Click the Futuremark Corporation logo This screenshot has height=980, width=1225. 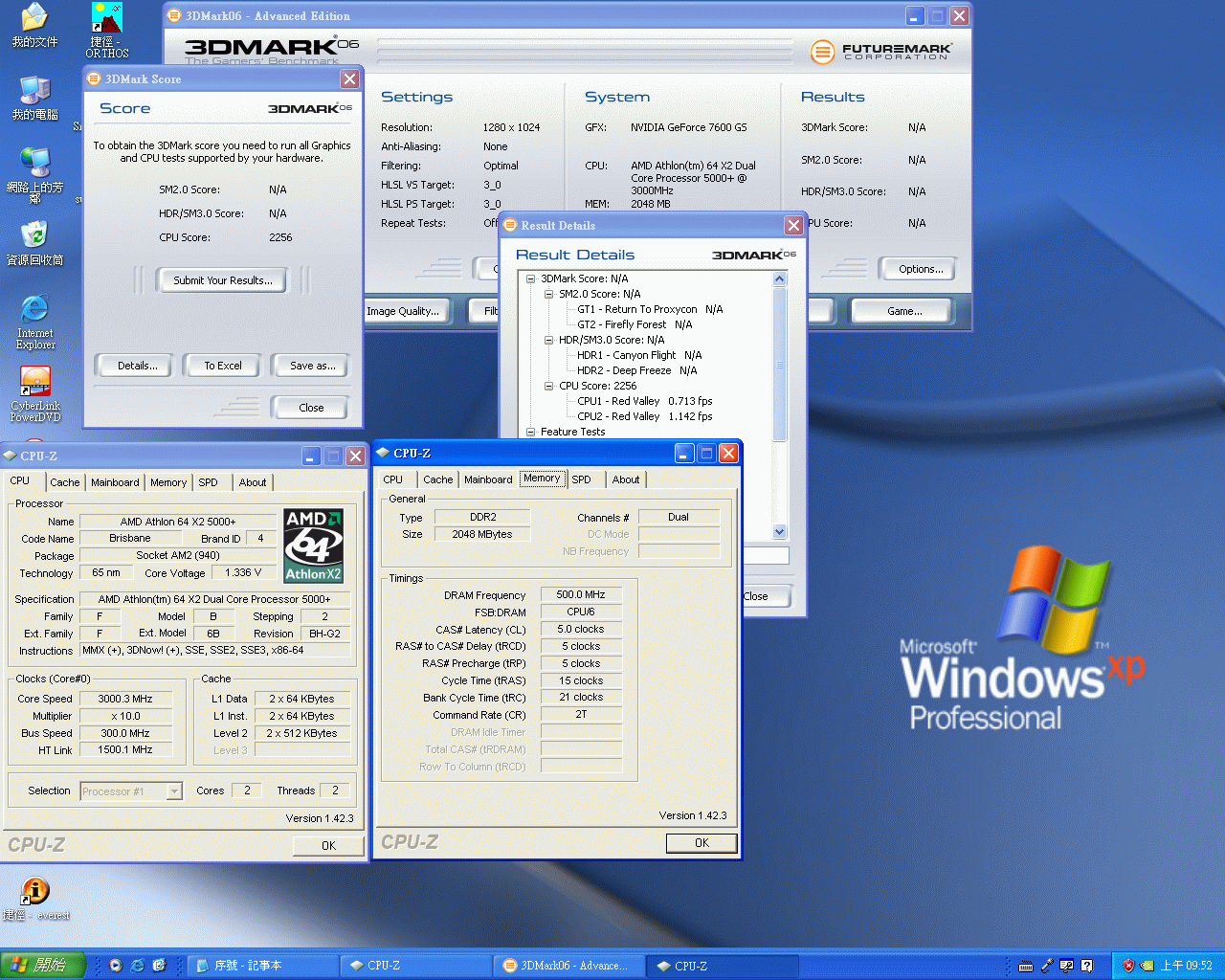coord(880,52)
